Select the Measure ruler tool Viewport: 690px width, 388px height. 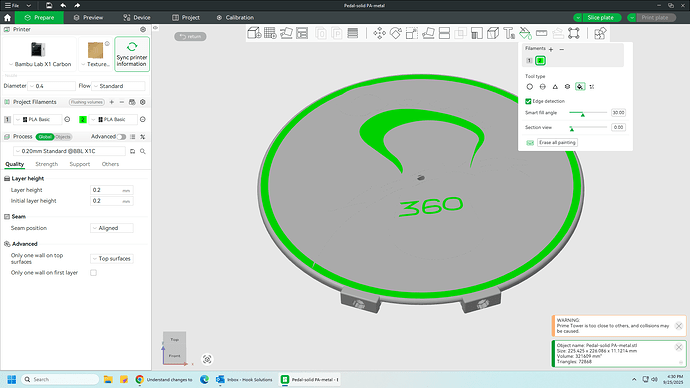click(542, 33)
